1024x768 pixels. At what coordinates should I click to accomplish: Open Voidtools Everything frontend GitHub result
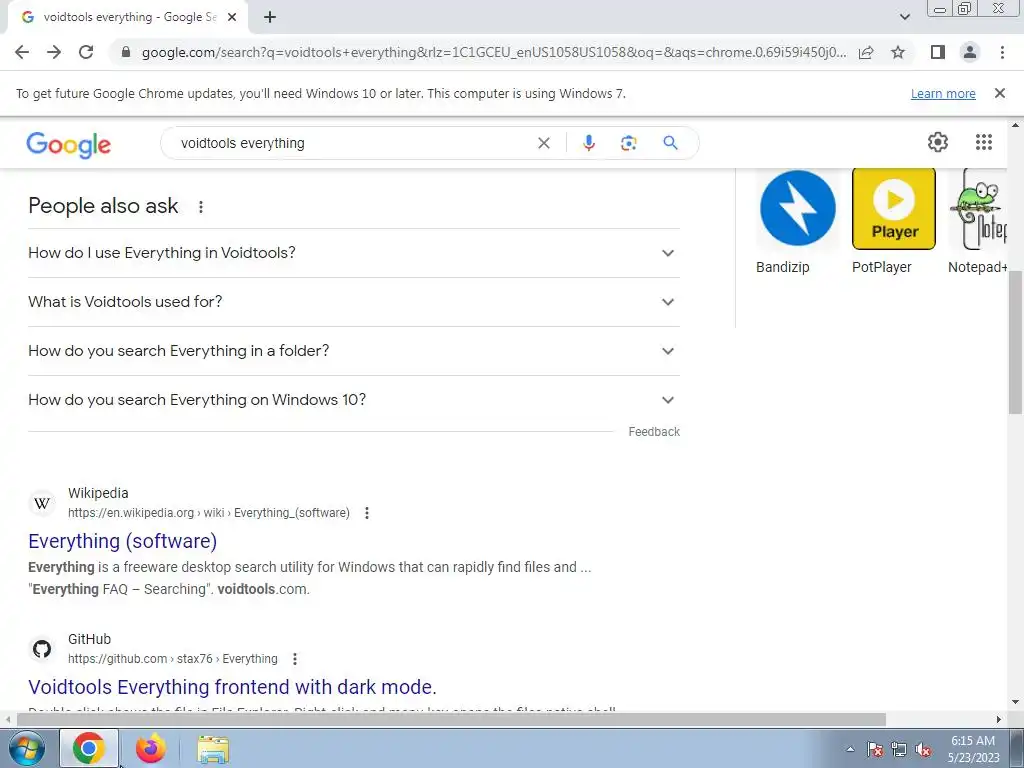click(x=232, y=687)
